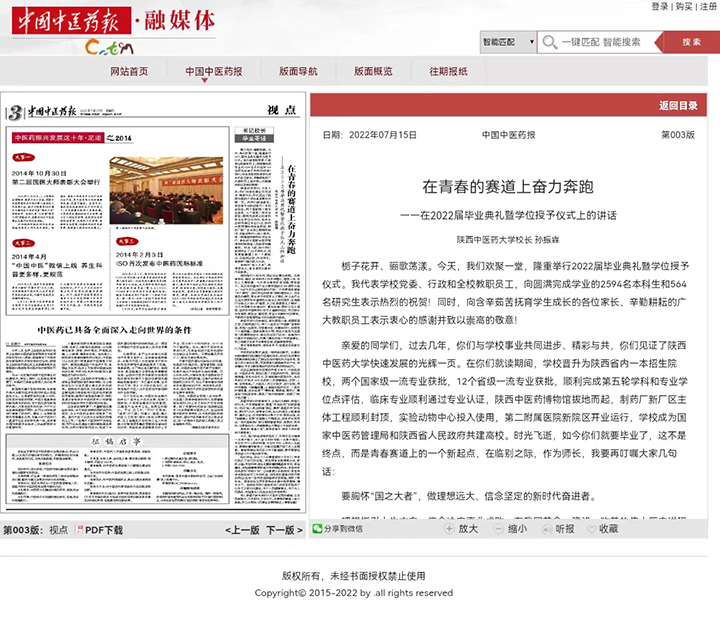Click 放大 to enlarge the article text
This screenshot has width=720, height=620.
[x=468, y=529]
